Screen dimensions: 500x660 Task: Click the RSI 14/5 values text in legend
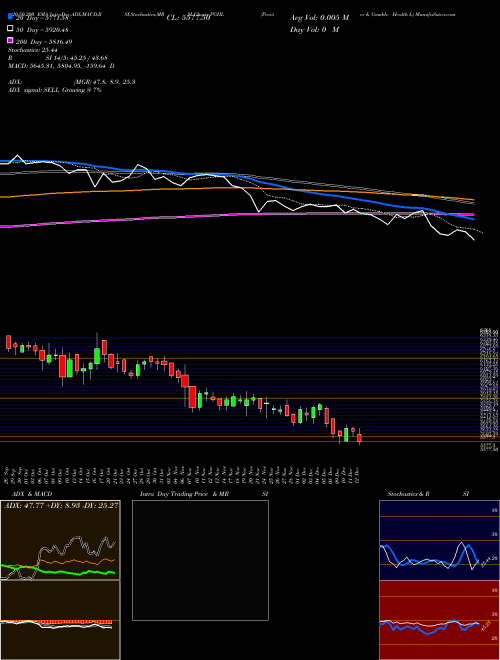tap(58, 58)
